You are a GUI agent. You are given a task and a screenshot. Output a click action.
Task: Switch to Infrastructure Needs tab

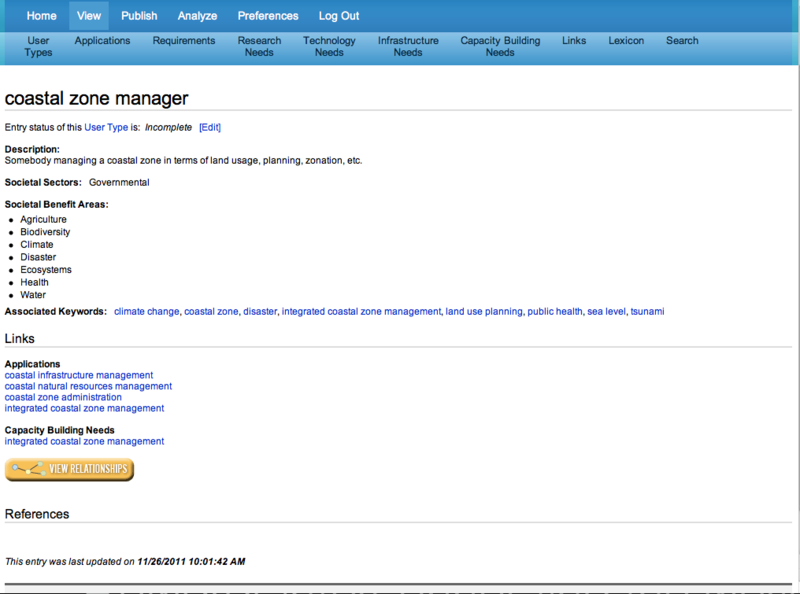click(407, 46)
